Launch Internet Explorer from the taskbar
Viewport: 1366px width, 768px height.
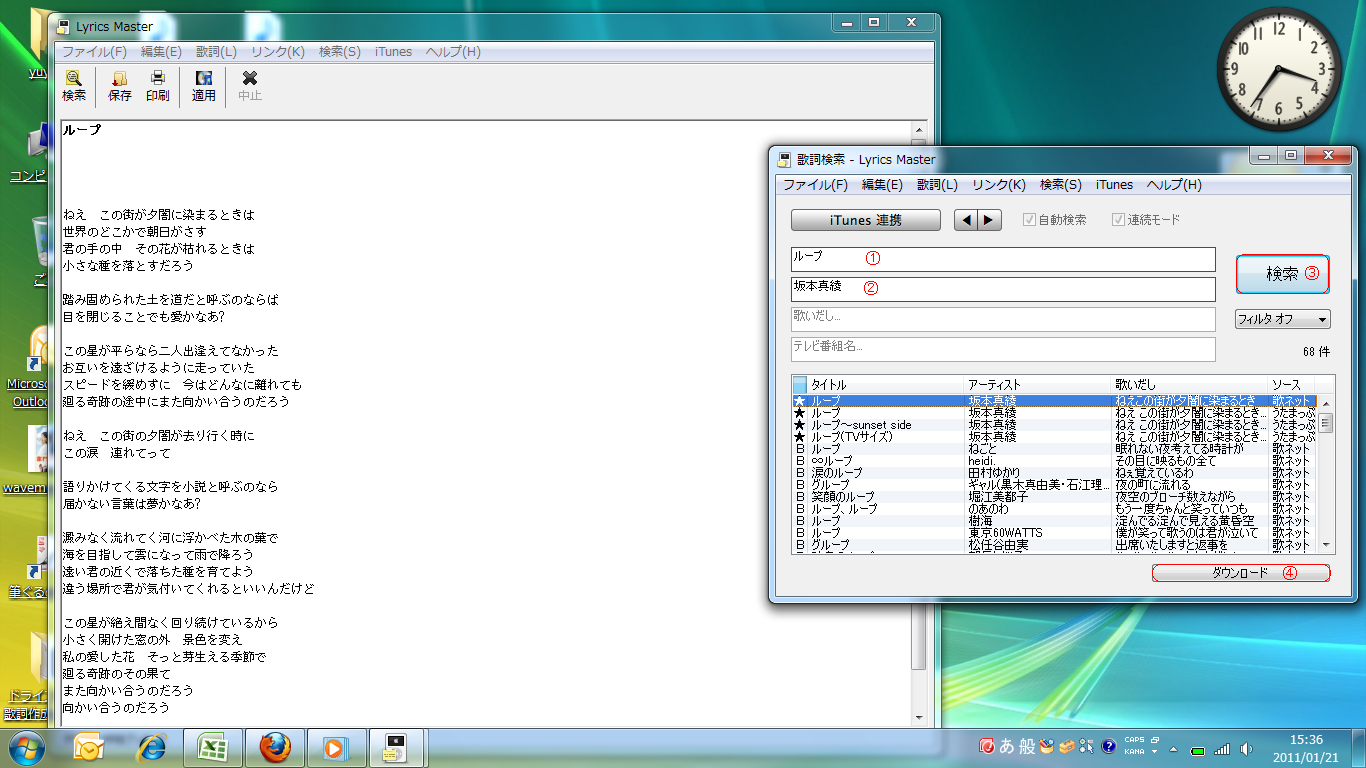[x=152, y=748]
